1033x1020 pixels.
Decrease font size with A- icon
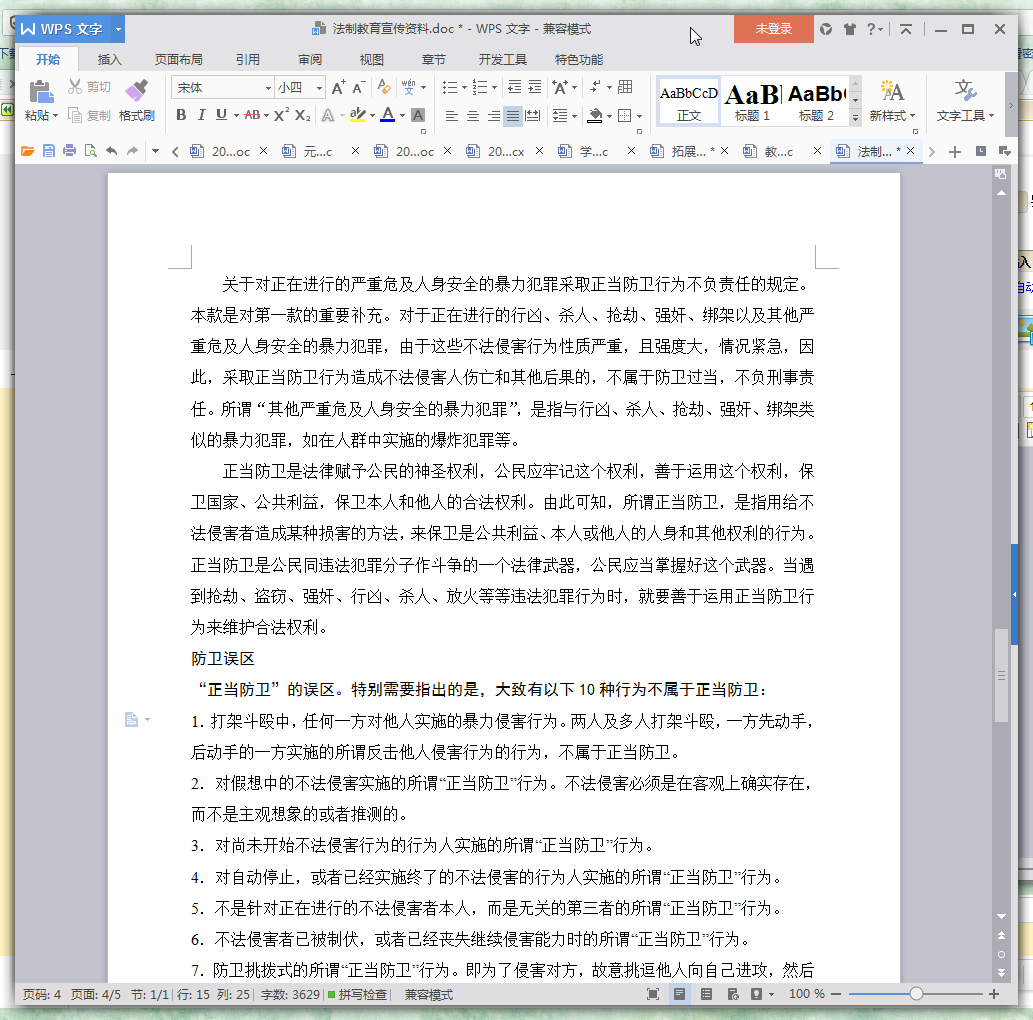[359, 88]
